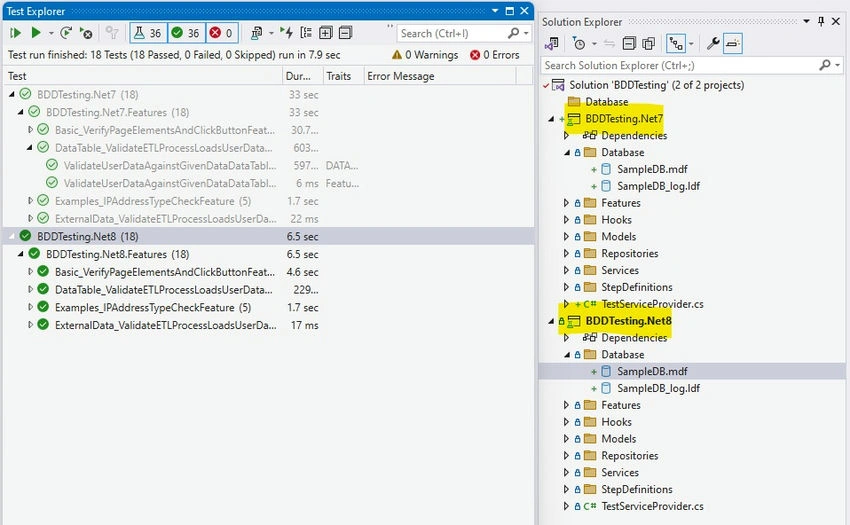Click Collapse All tests icon in toolbar

click(x=345, y=33)
